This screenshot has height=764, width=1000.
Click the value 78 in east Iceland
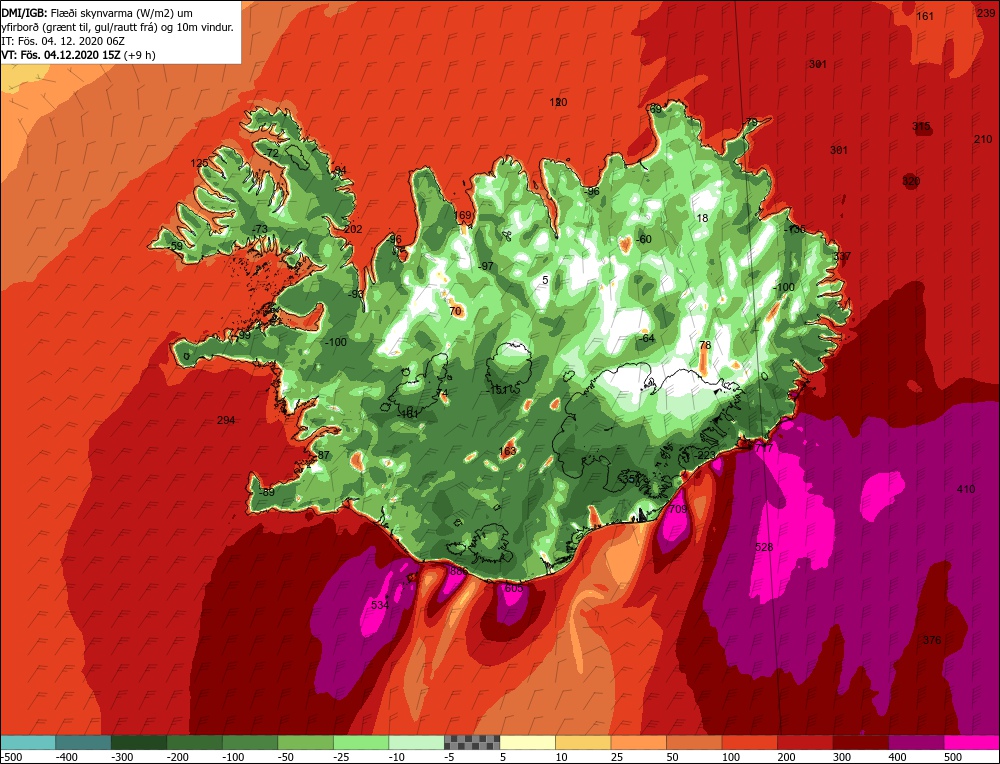[705, 345]
